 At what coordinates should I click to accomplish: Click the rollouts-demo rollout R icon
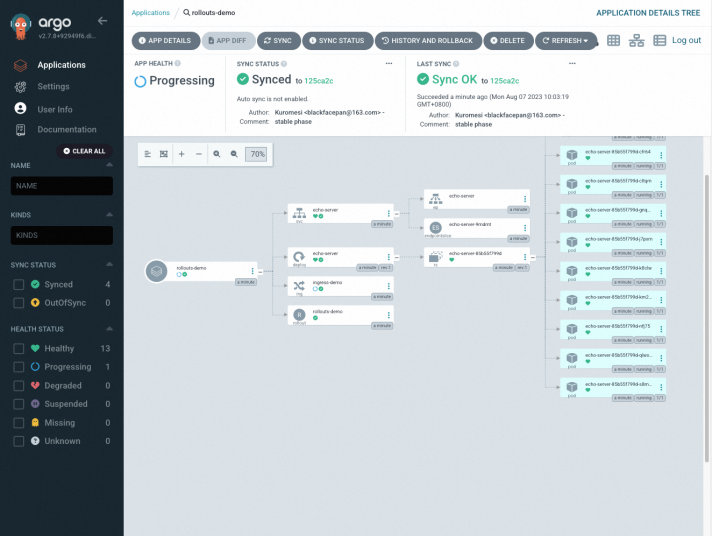pyautogui.click(x=299, y=315)
